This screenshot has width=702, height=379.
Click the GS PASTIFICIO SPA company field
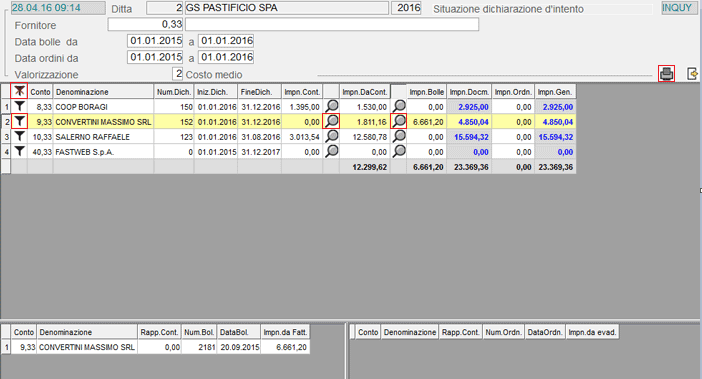(x=287, y=8)
